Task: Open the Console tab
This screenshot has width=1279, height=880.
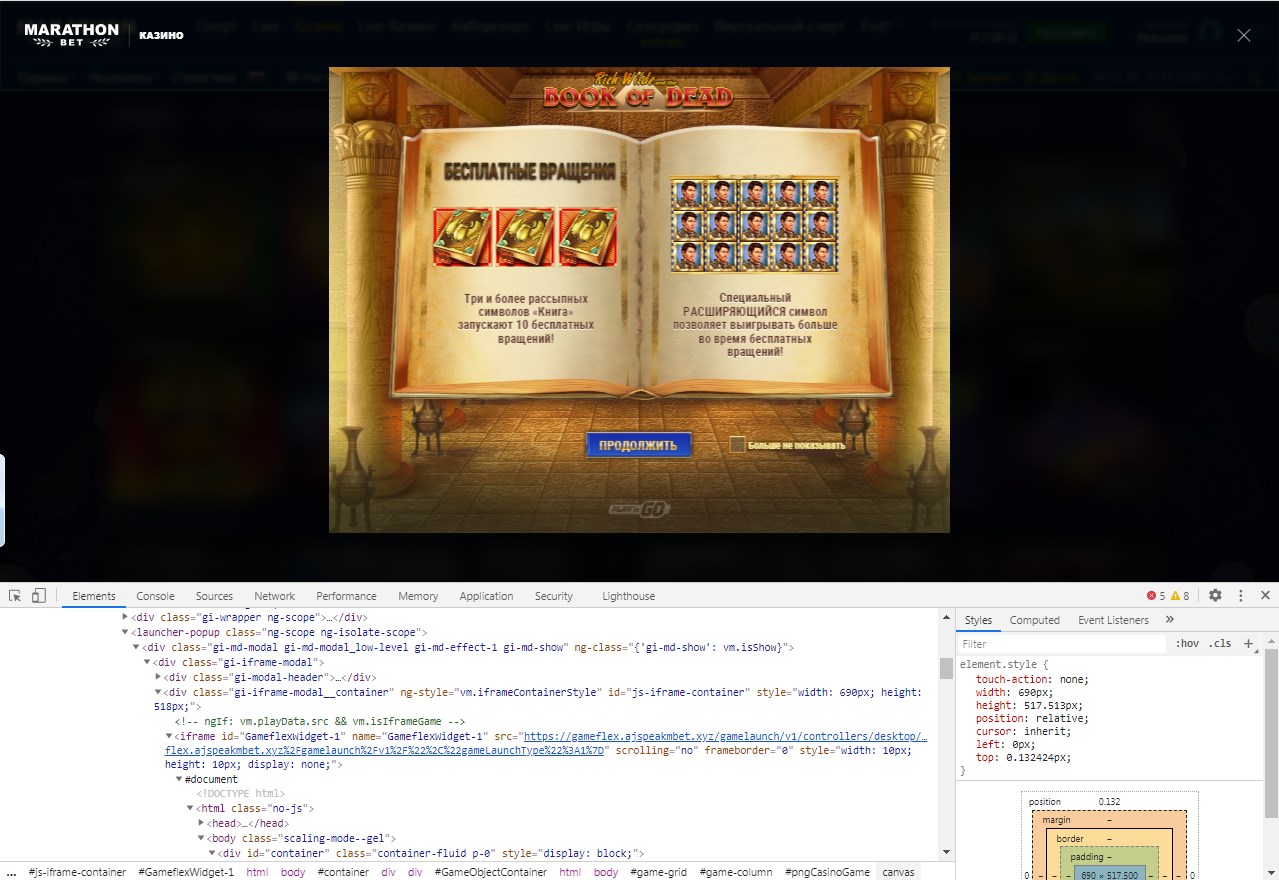Action: tap(155, 596)
